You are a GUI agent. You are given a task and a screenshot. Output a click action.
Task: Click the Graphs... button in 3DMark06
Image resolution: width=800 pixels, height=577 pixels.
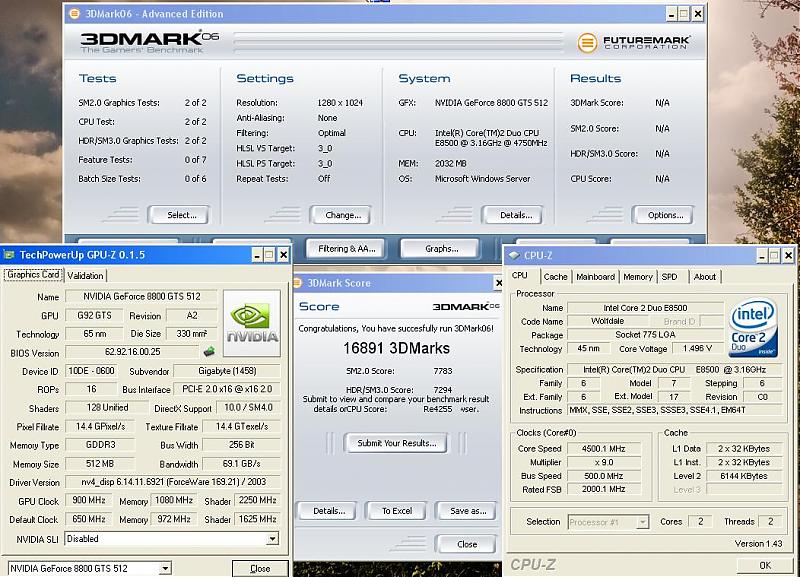(440, 248)
